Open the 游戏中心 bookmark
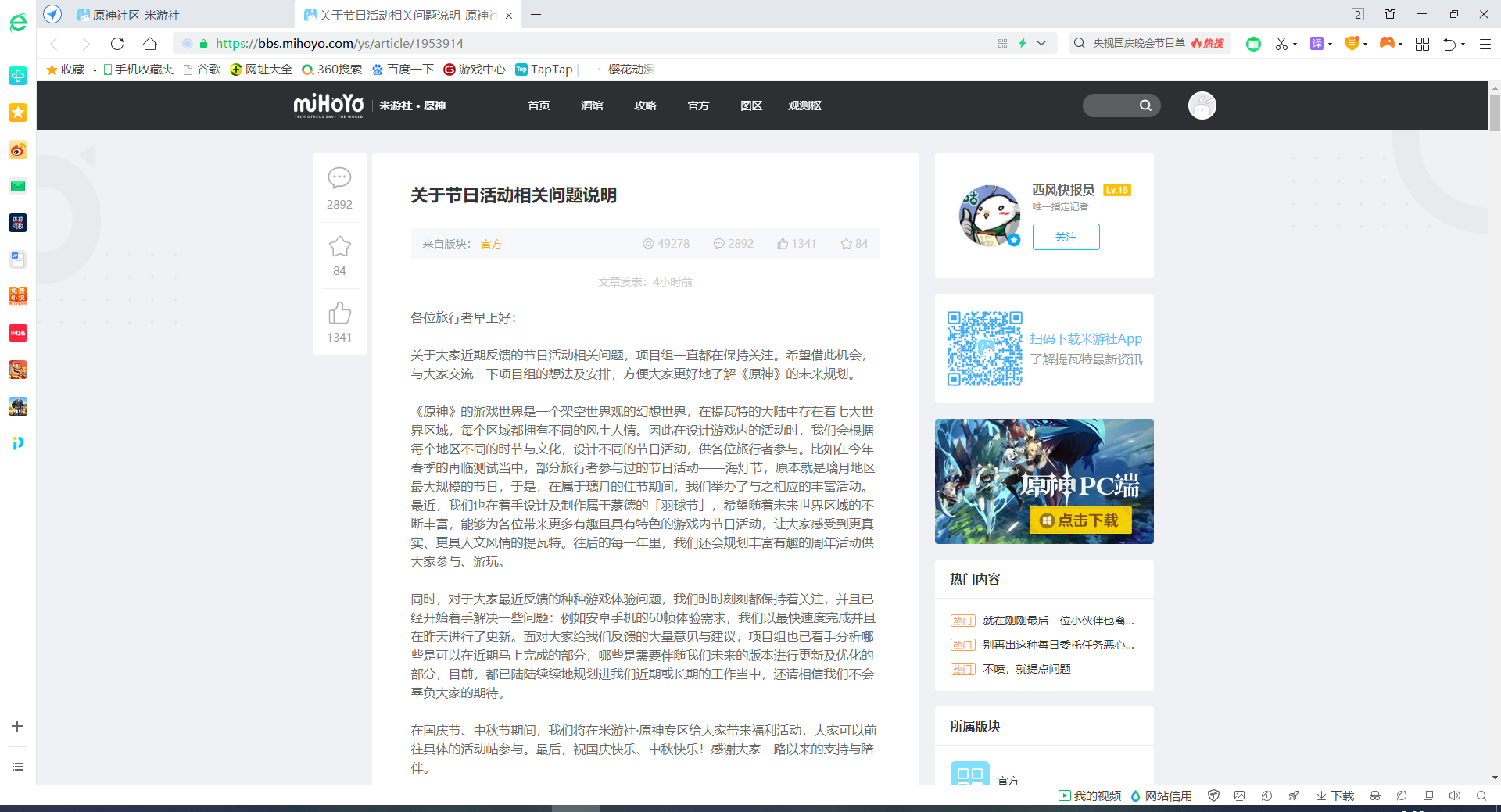The height and width of the screenshot is (812, 1501). [x=475, y=70]
